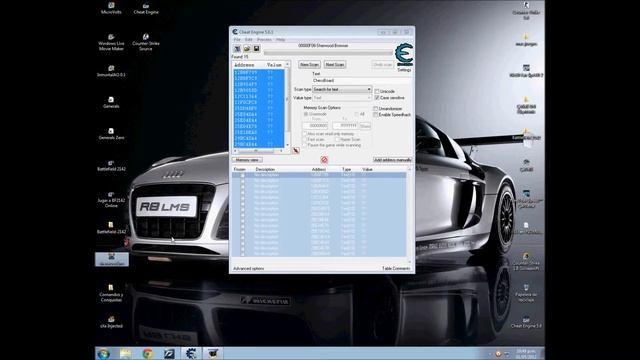Open the Edit menu
This screenshot has width=640, height=360.
249,40
